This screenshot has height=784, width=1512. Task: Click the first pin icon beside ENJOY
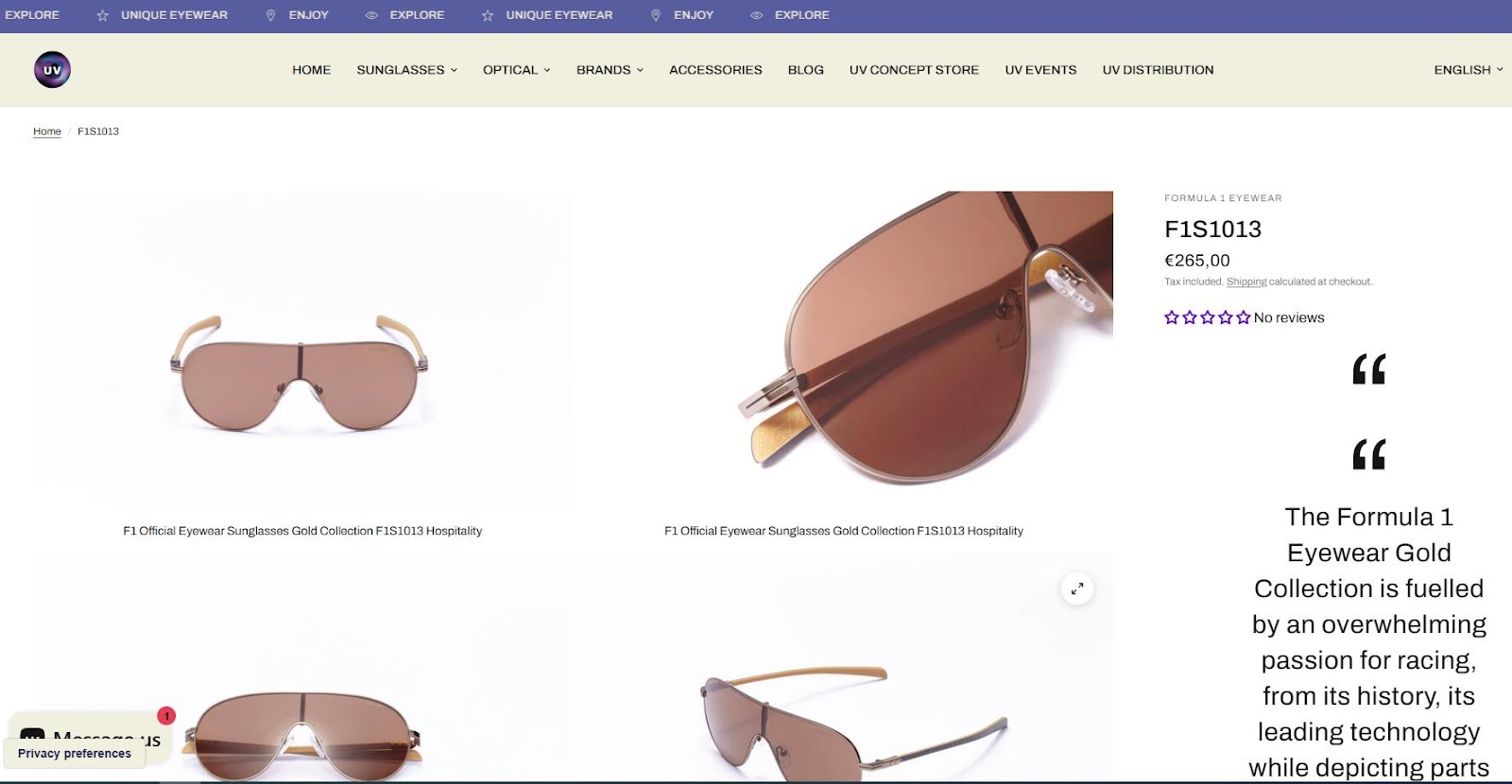271,15
